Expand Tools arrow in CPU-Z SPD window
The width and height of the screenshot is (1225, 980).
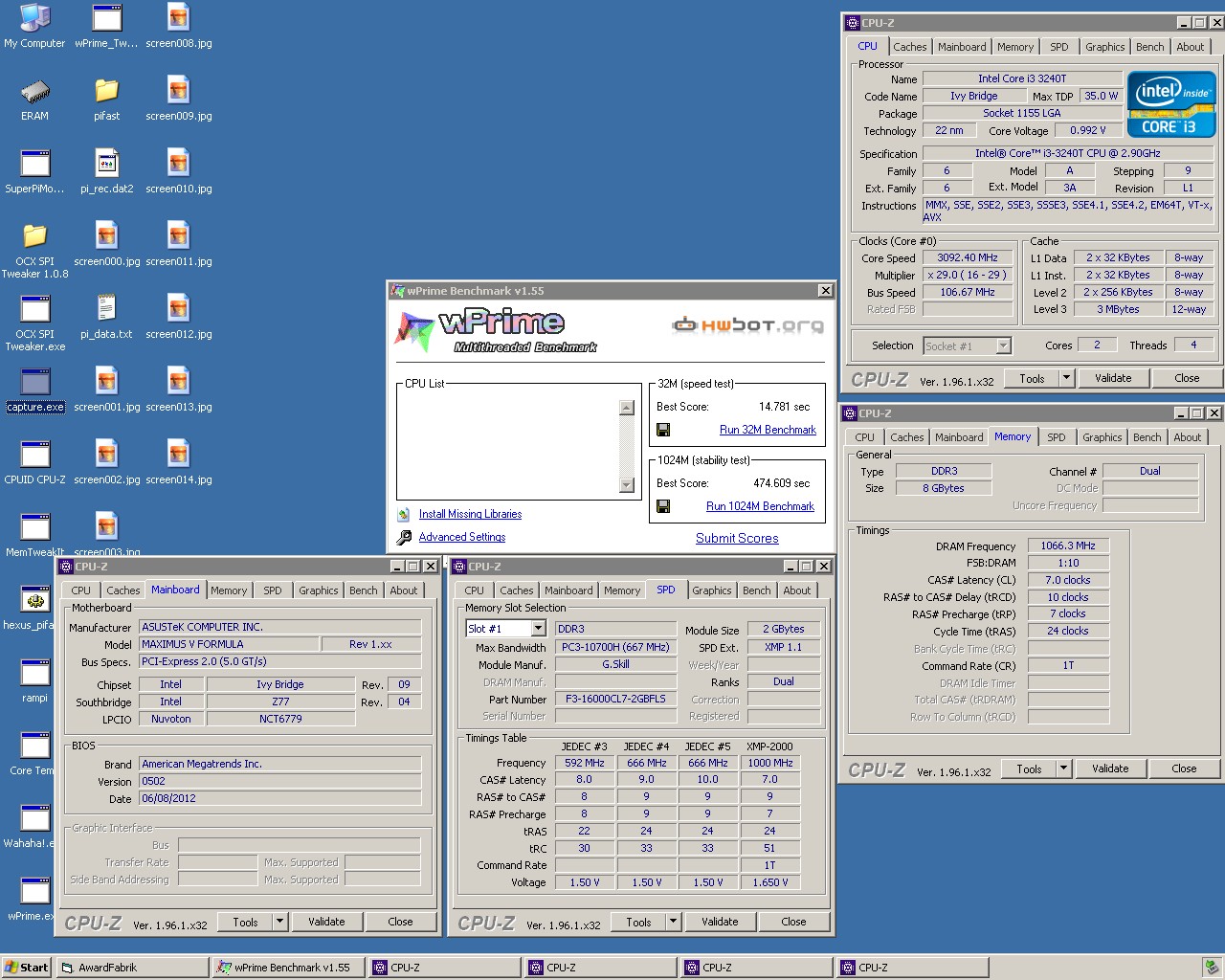click(673, 922)
